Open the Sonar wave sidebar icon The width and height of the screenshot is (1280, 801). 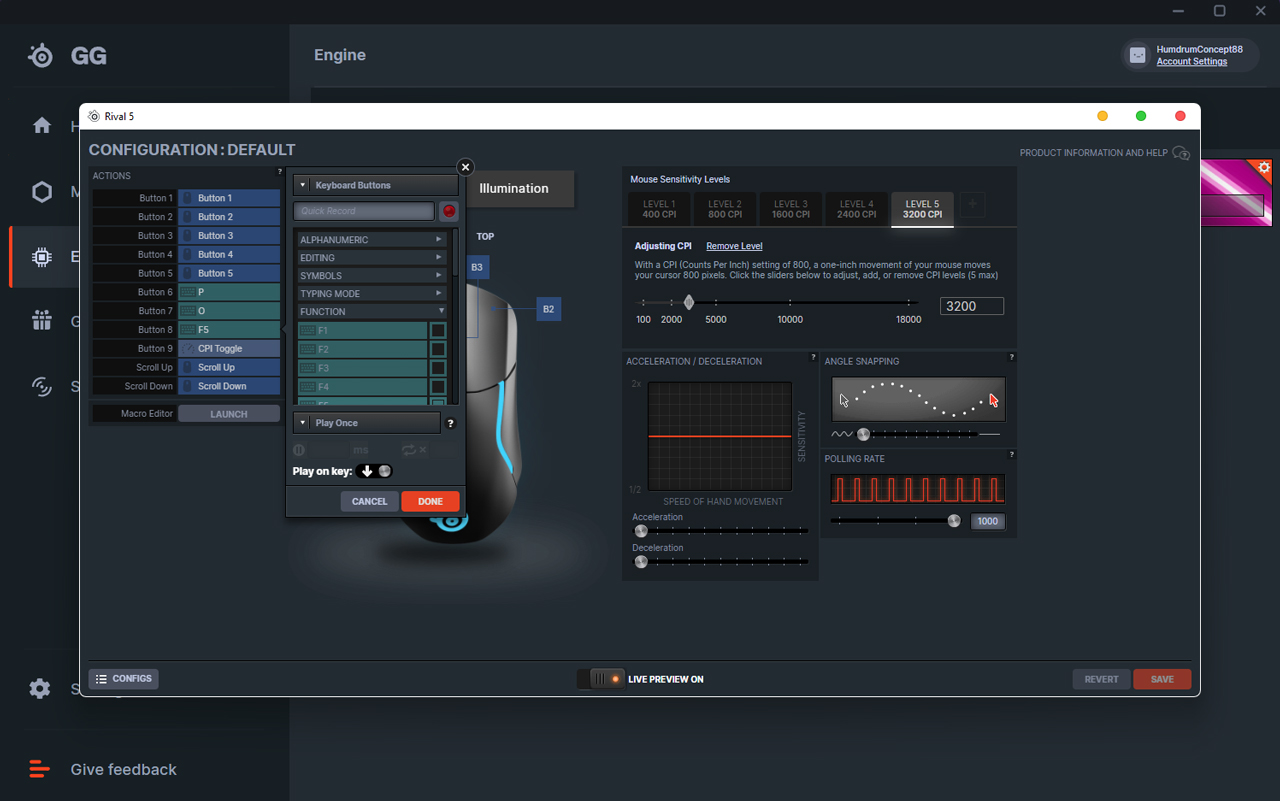tap(42, 386)
